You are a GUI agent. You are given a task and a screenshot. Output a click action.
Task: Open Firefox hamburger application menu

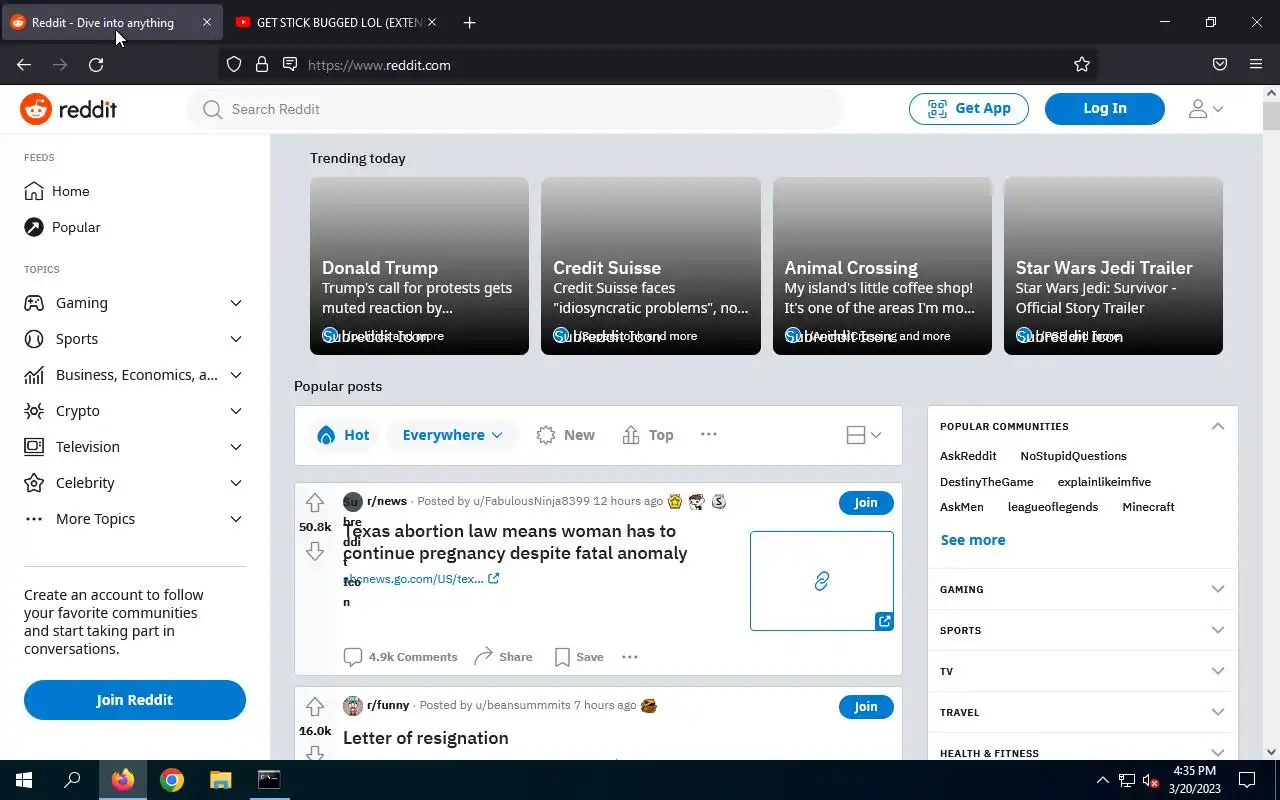[x=1256, y=65]
